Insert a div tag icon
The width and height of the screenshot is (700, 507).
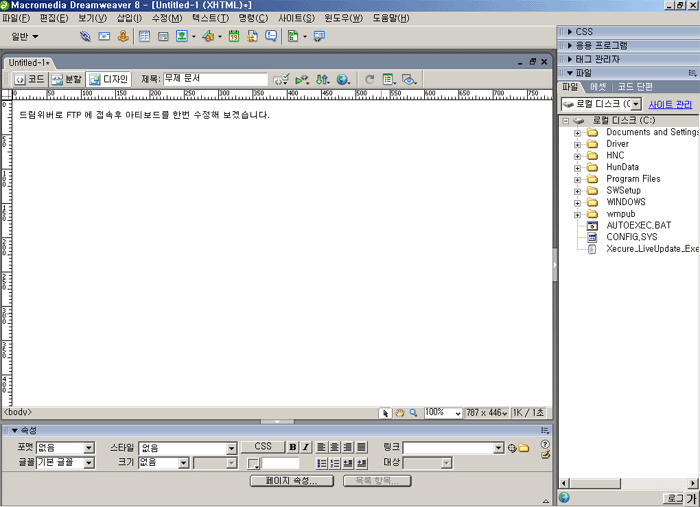click(163, 37)
